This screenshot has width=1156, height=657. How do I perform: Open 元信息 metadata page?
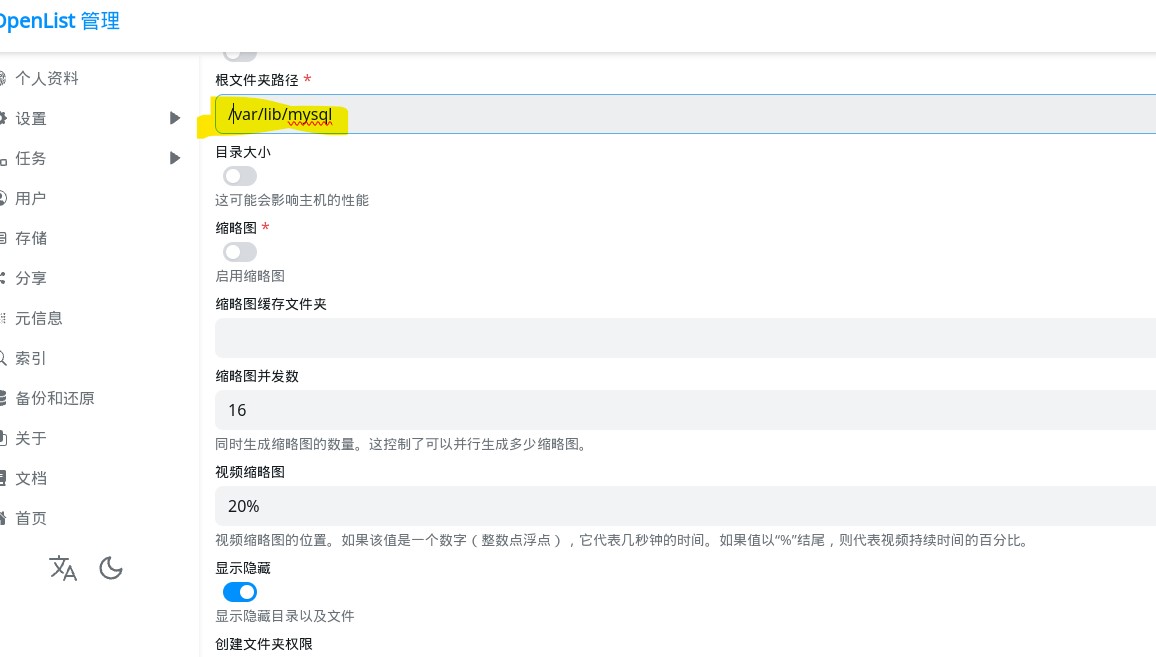pos(39,318)
